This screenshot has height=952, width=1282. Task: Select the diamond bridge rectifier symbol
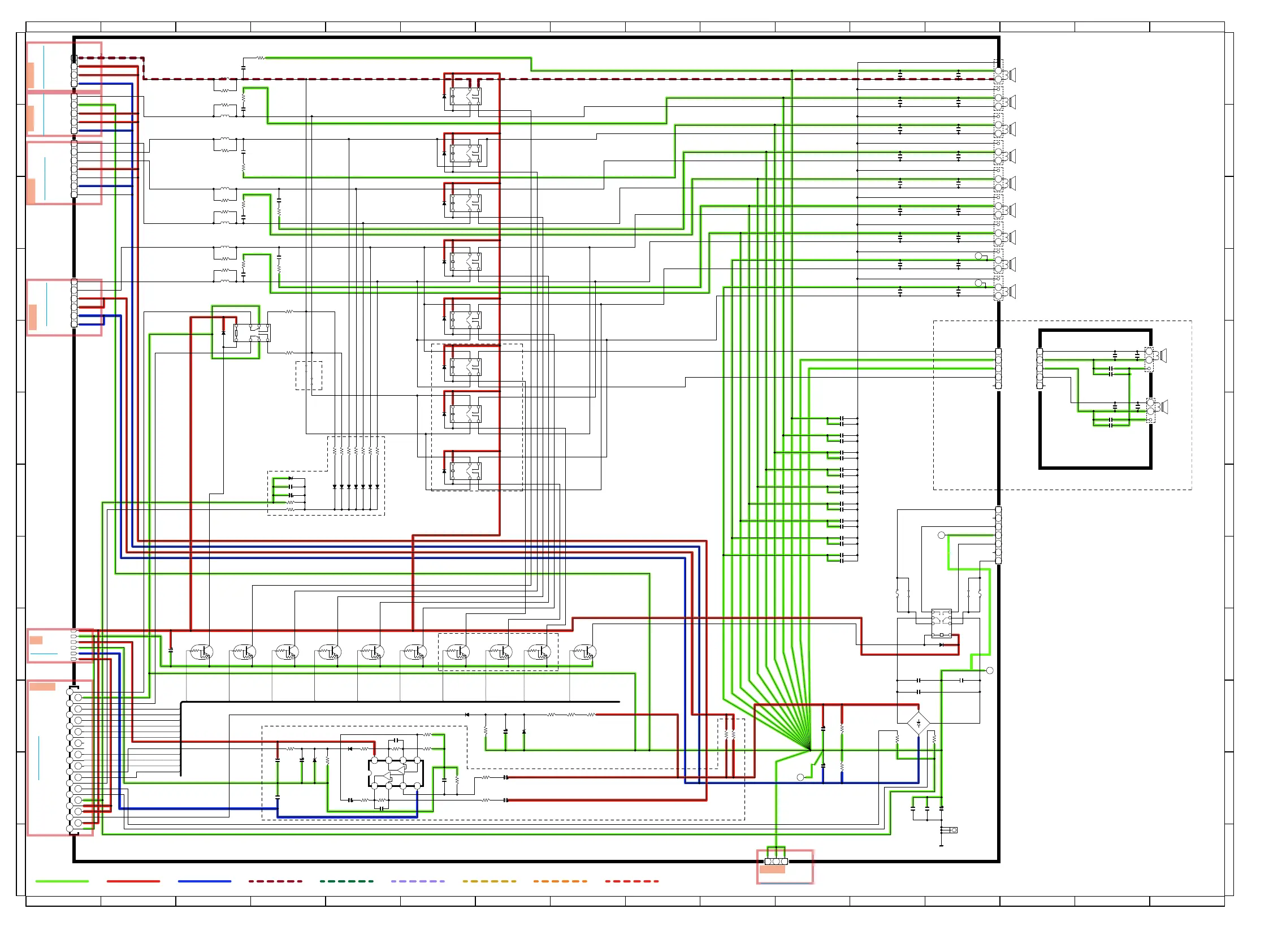tap(918, 723)
